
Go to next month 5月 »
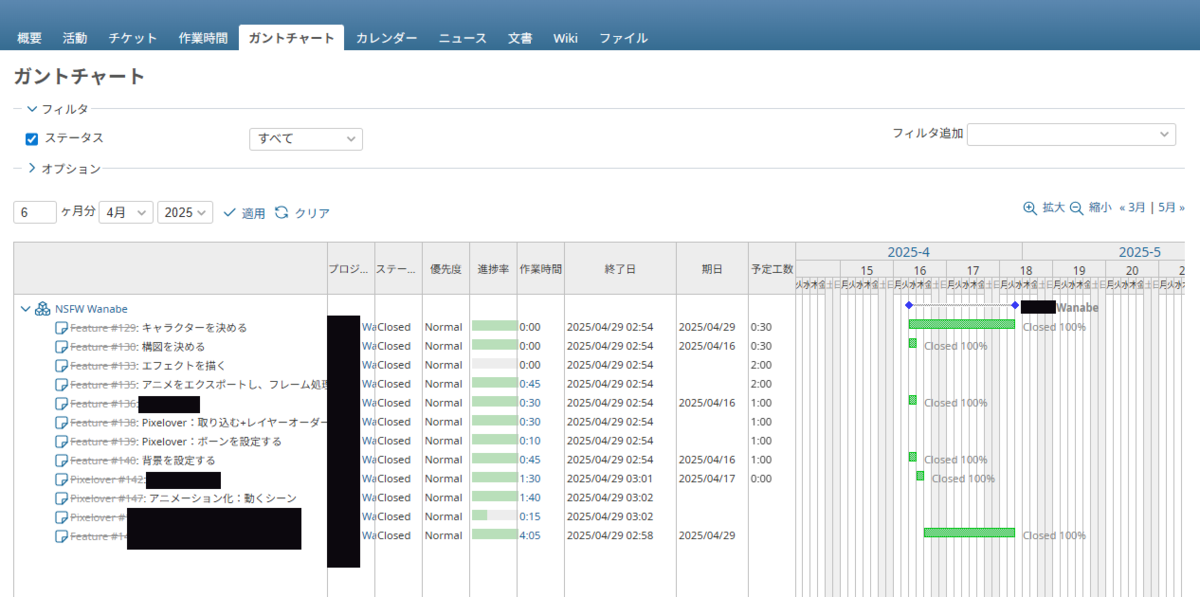point(1171,208)
